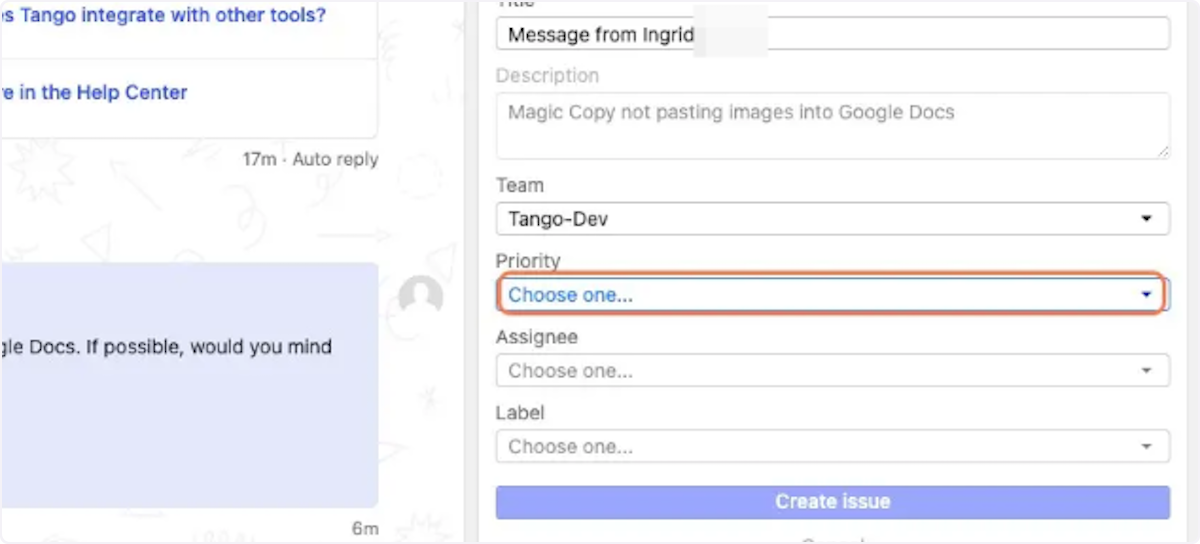The image size is (1200, 544).
Task: Click the Assignee dropdown arrow
Action: click(1146, 371)
